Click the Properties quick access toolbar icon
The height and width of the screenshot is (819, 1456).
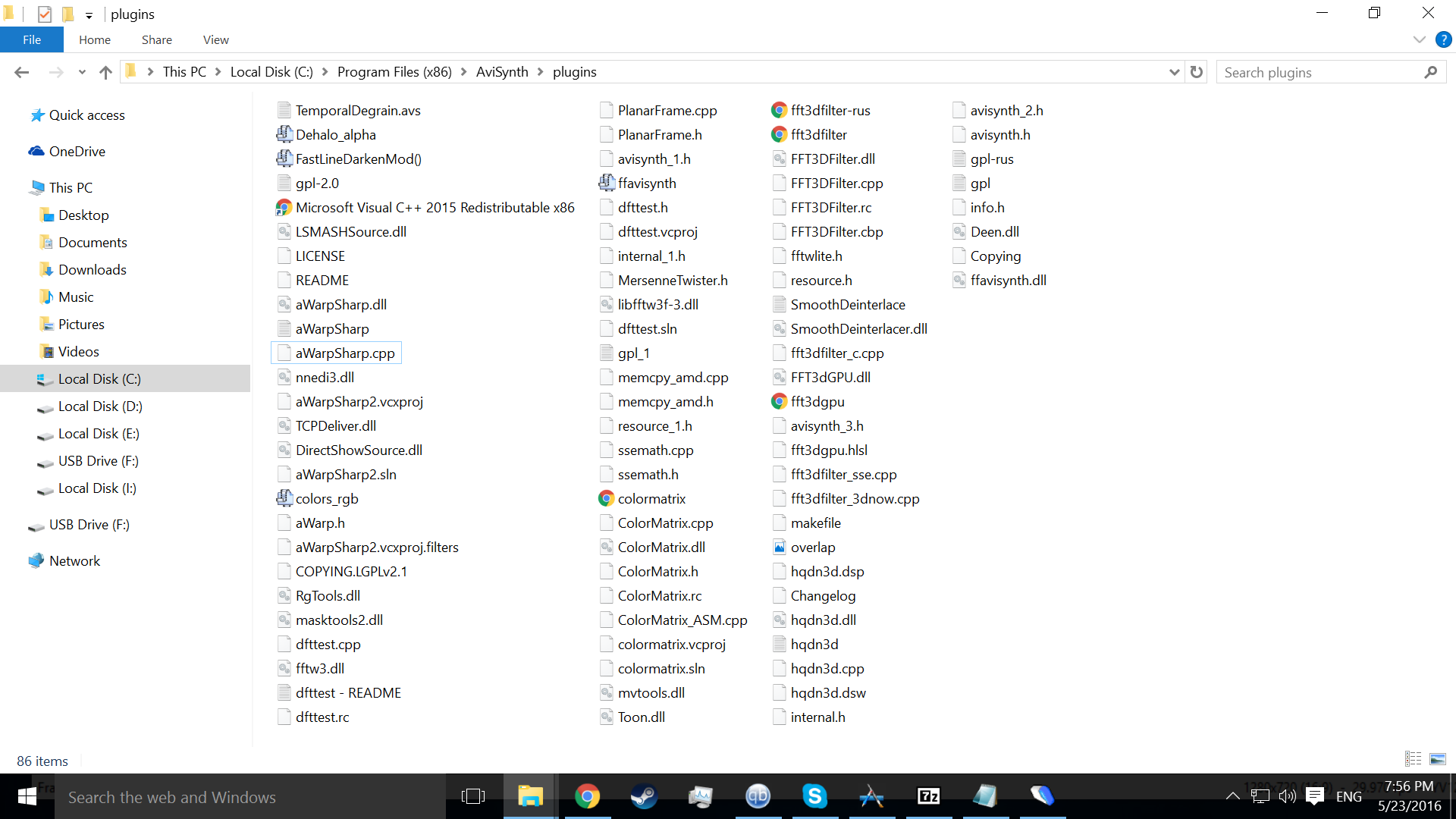45,14
